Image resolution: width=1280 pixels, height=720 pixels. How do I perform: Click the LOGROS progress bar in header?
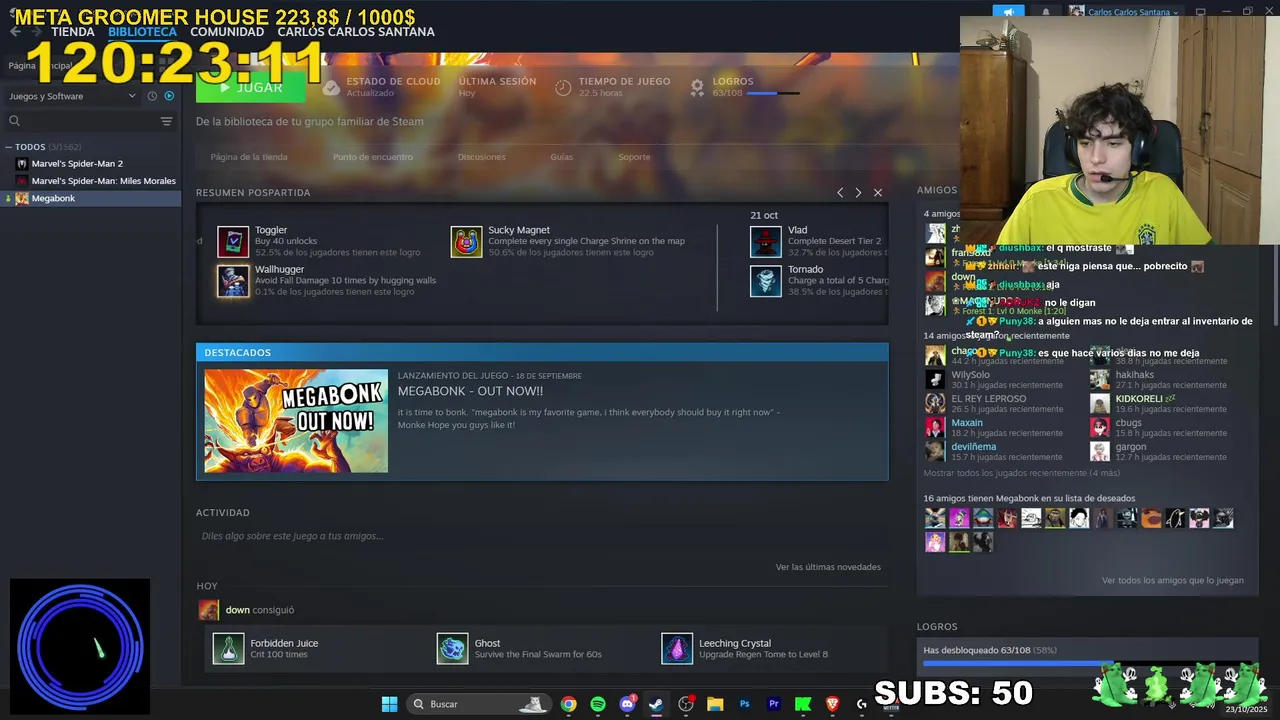(773, 93)
